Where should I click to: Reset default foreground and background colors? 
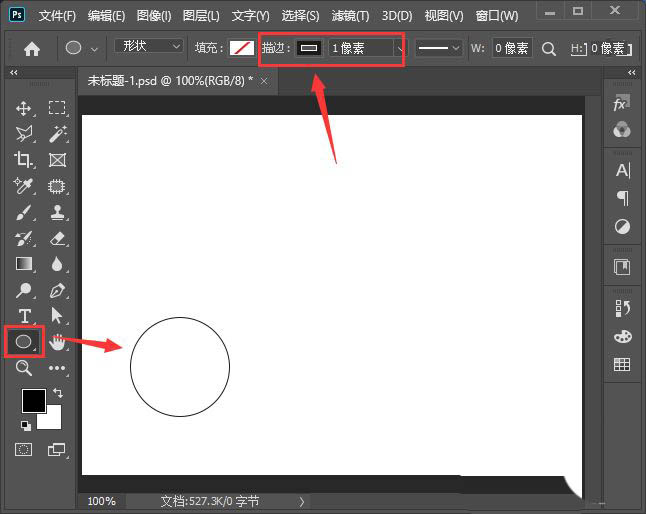pos(25,425)
